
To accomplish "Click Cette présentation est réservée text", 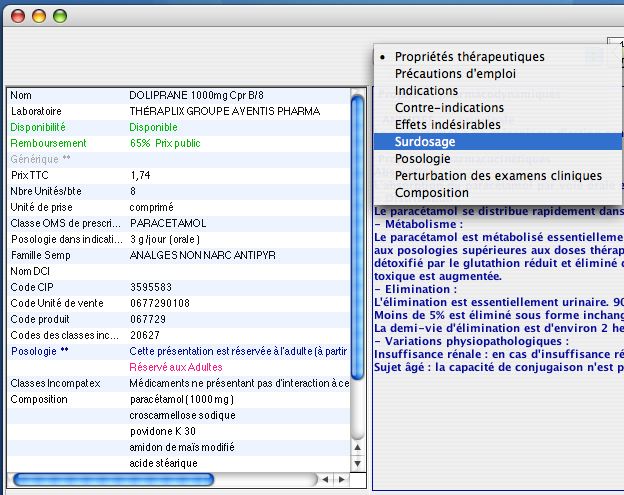I will tap(238, 351).
